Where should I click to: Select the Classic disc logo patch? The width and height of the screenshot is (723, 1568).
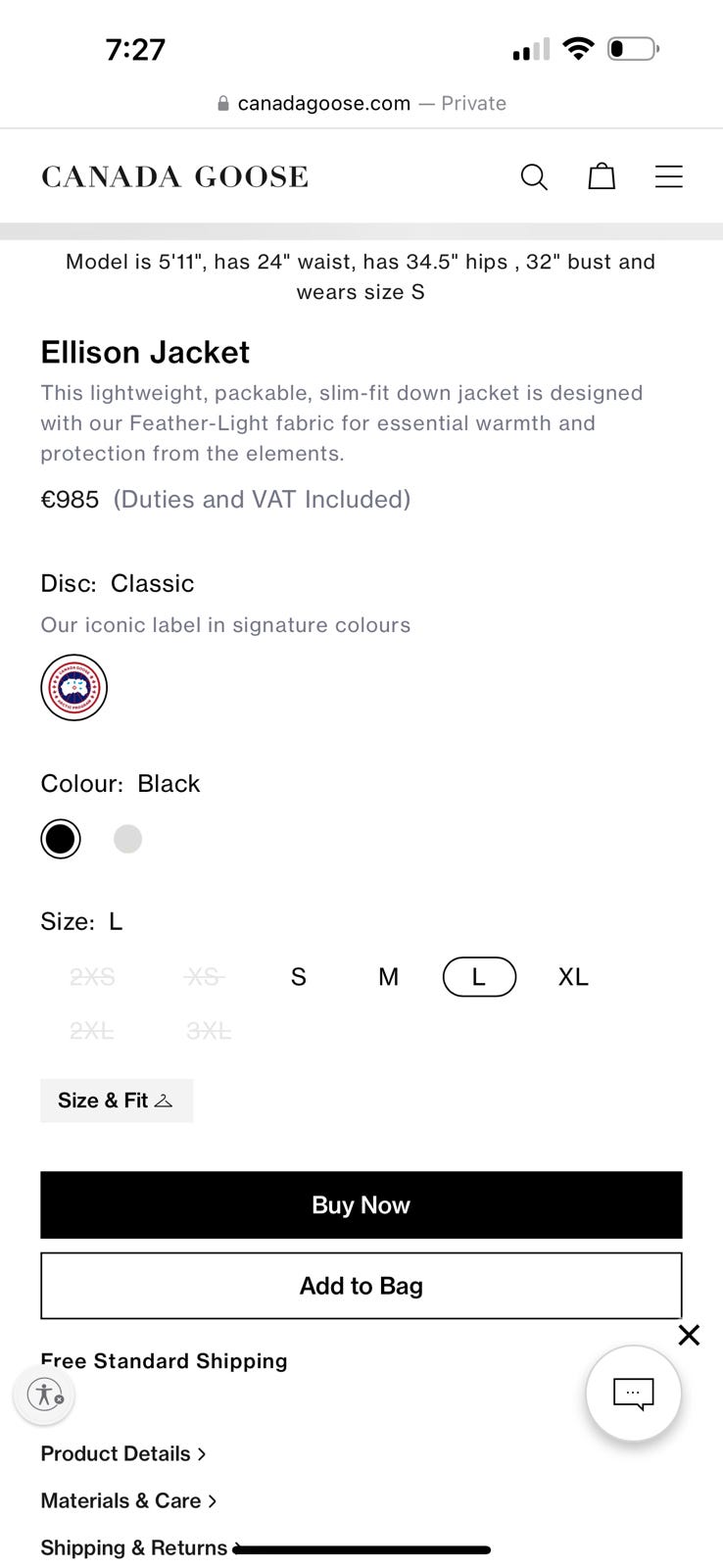click(x=73, y=687)
